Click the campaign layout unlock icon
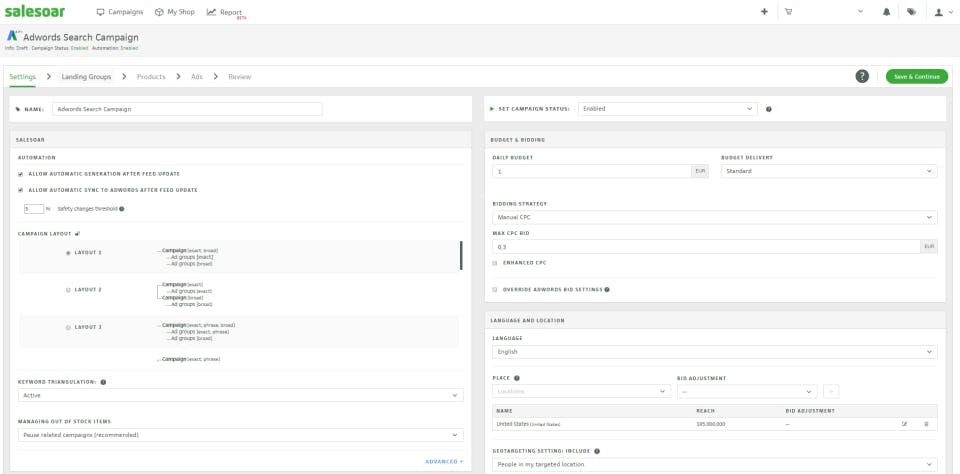 click(77, 233)
